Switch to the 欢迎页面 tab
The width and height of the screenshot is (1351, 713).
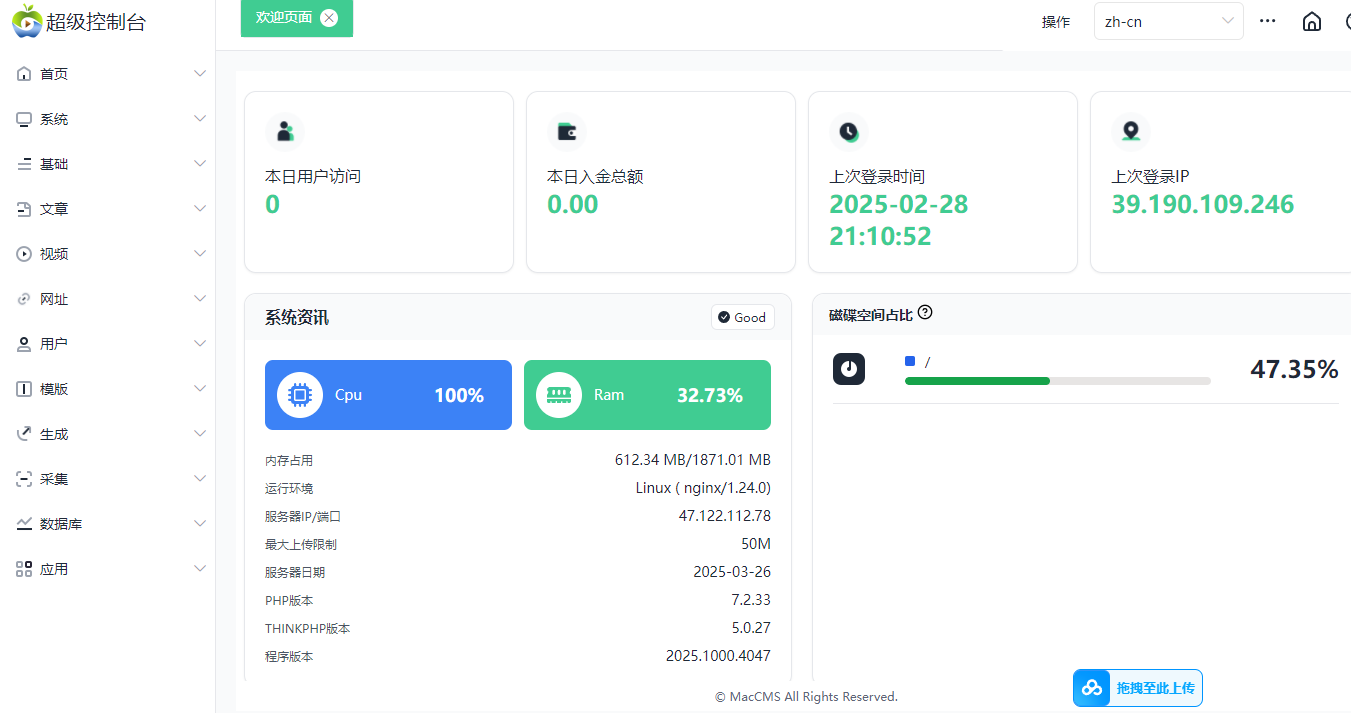pos(283,17)
